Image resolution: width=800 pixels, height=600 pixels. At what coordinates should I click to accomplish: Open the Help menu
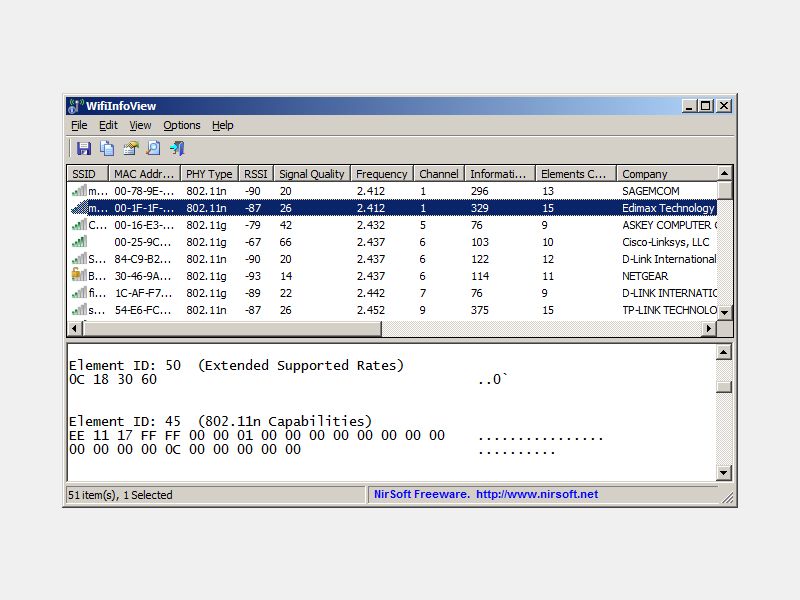(x=222, y=125)
